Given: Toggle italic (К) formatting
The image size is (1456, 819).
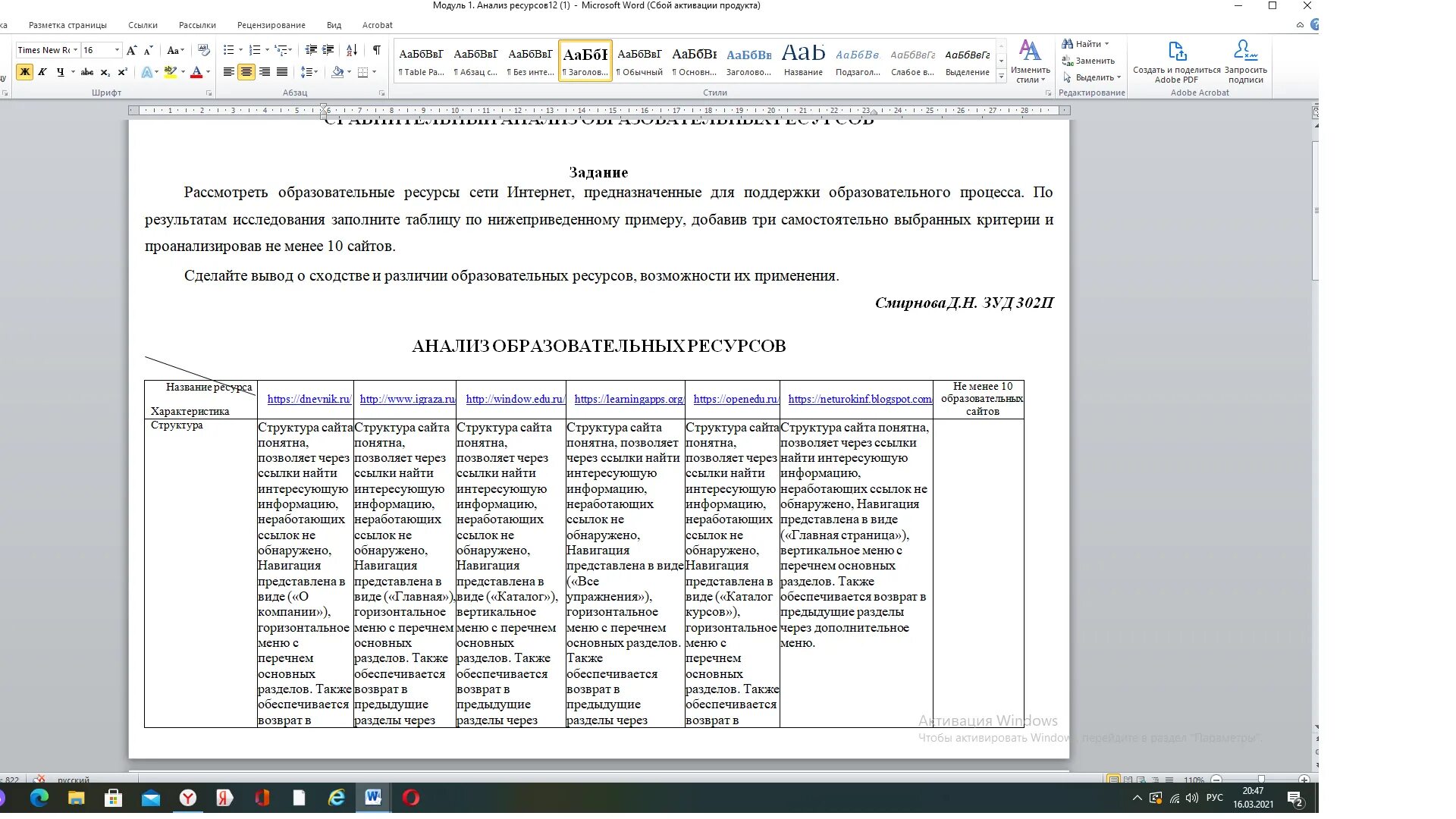Looking at the screenshot, I should pos(42,72).
